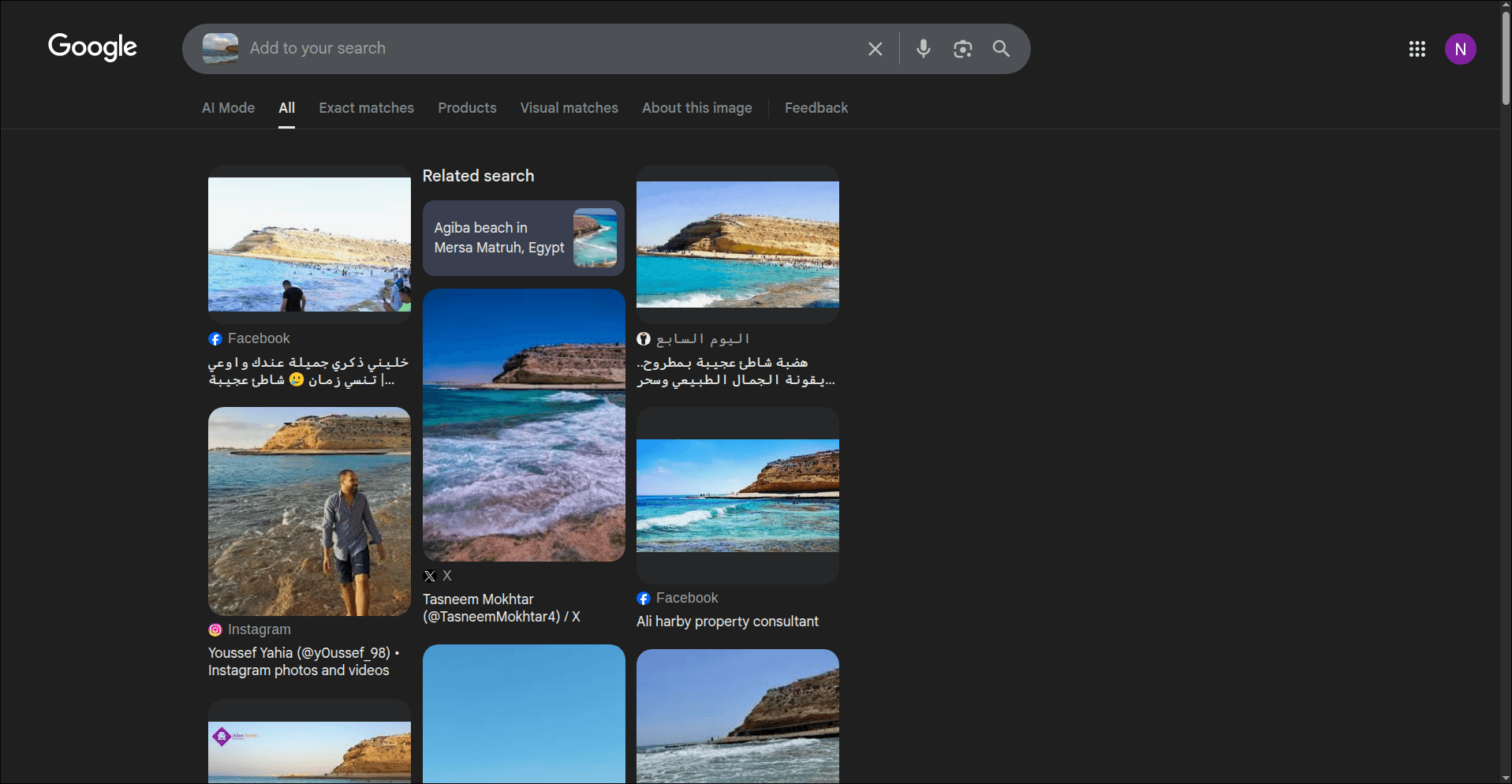Viewport: 1512px width, 784px height.
Task: Open the Tasneem Mokhtar X post link
Action: 501,608
